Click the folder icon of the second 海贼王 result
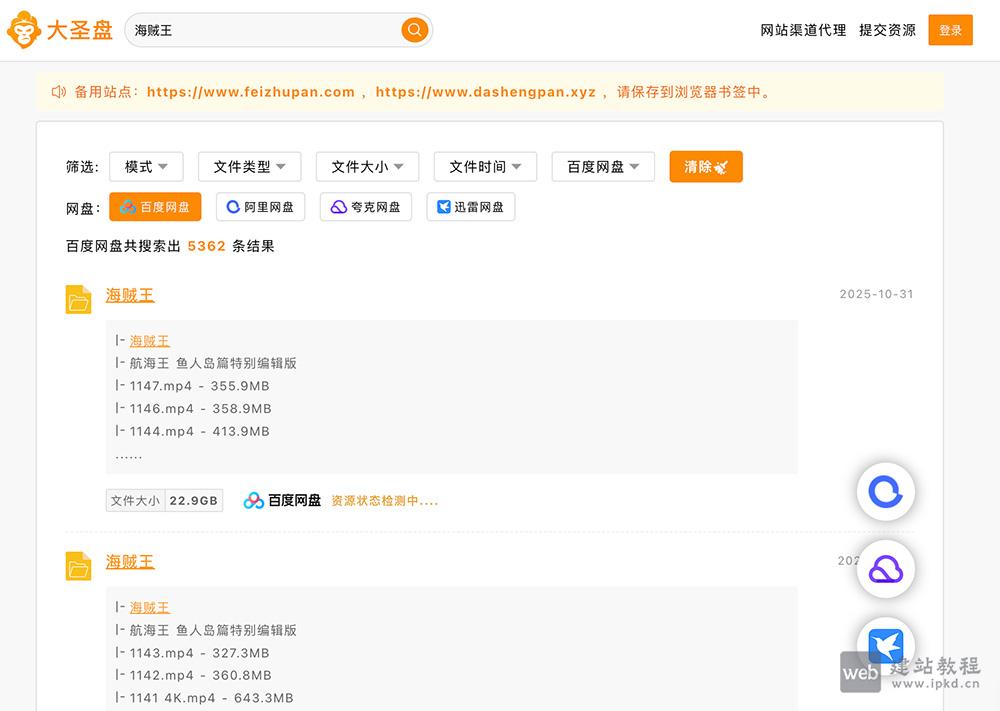Image resolution: width=1000 pixels, height=711 pixels. point(78,565)
